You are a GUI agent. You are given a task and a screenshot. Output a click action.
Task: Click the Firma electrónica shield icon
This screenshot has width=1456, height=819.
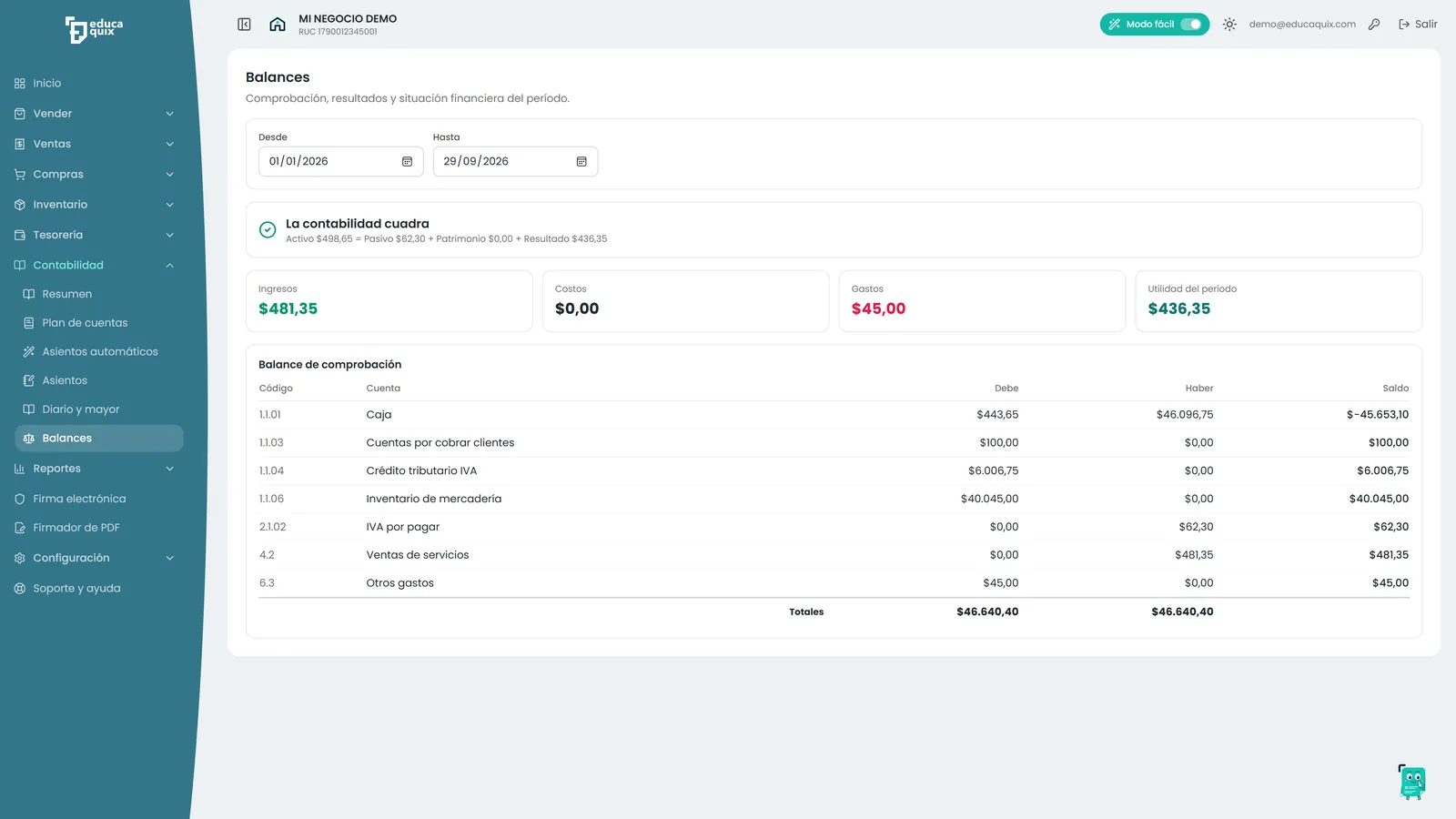click(x=20, y=500)
